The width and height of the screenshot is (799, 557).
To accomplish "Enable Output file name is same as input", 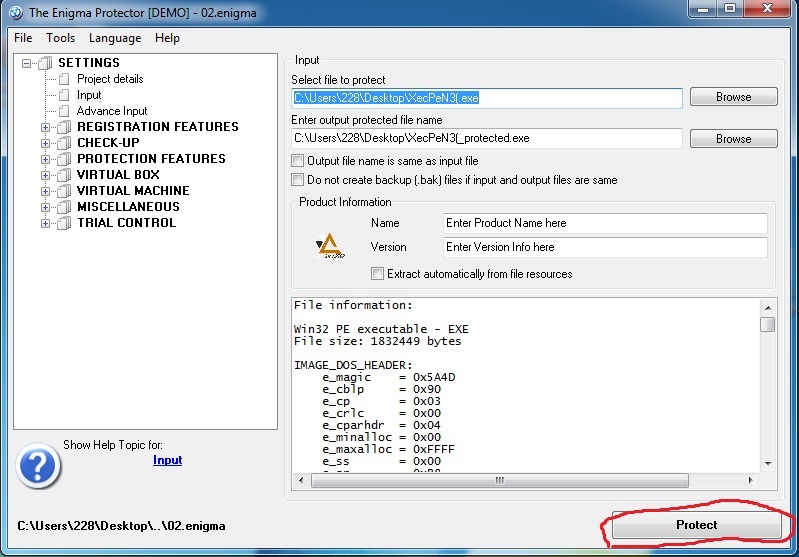I will click(x=297, y=161).
